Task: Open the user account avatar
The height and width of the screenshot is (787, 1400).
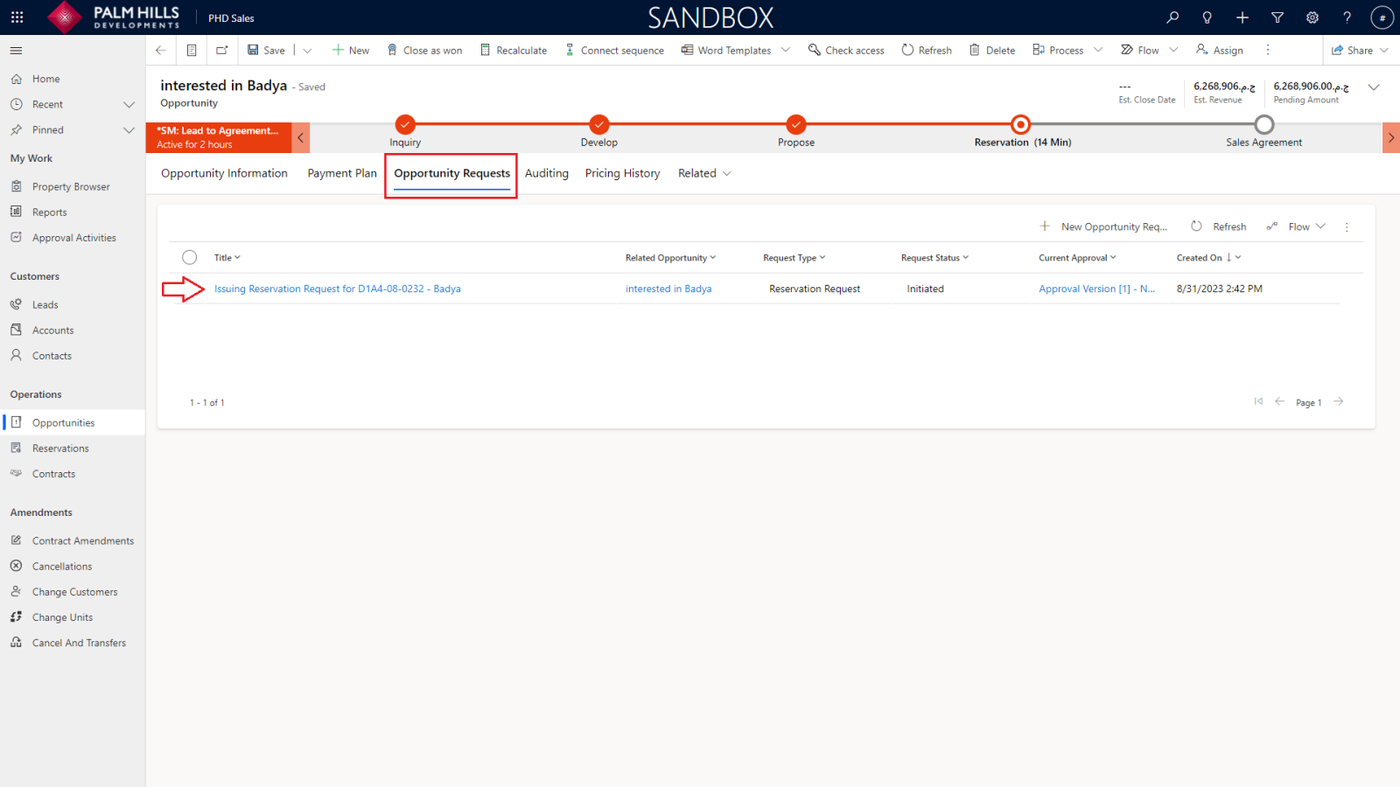Action: tap(1382, 17)
